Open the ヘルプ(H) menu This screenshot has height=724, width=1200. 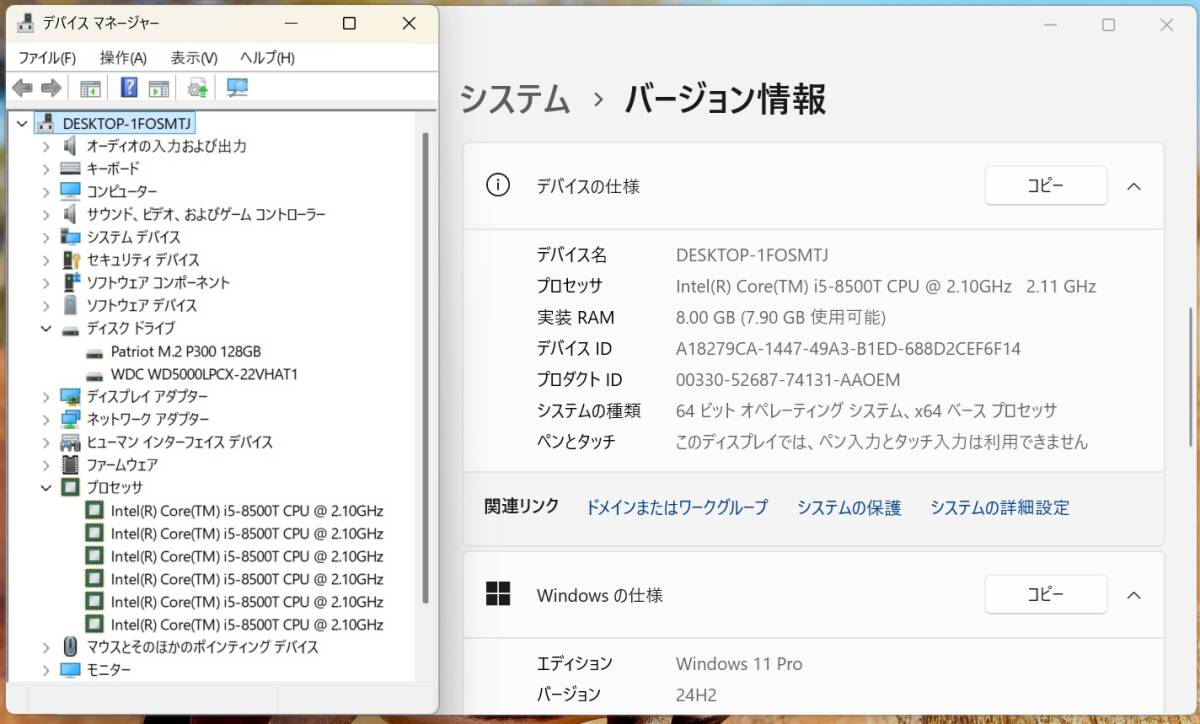click(267, 58)
